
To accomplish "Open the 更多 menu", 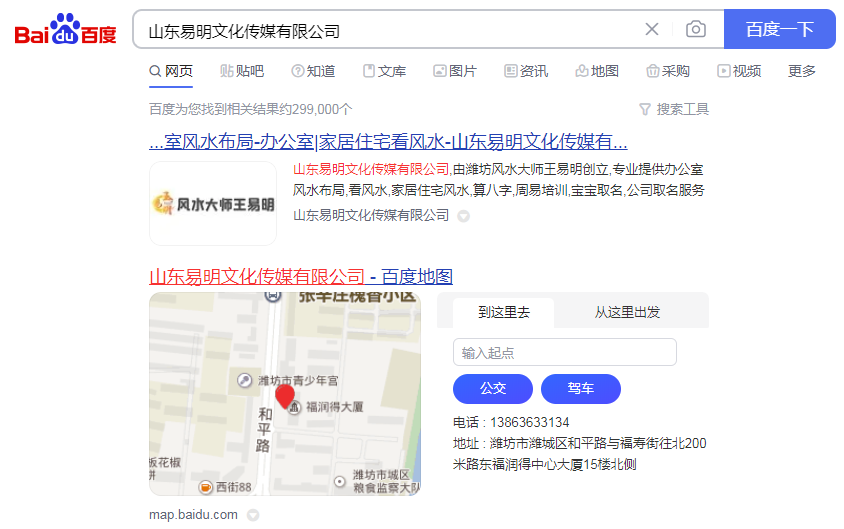I will click(x=802, y=71).
